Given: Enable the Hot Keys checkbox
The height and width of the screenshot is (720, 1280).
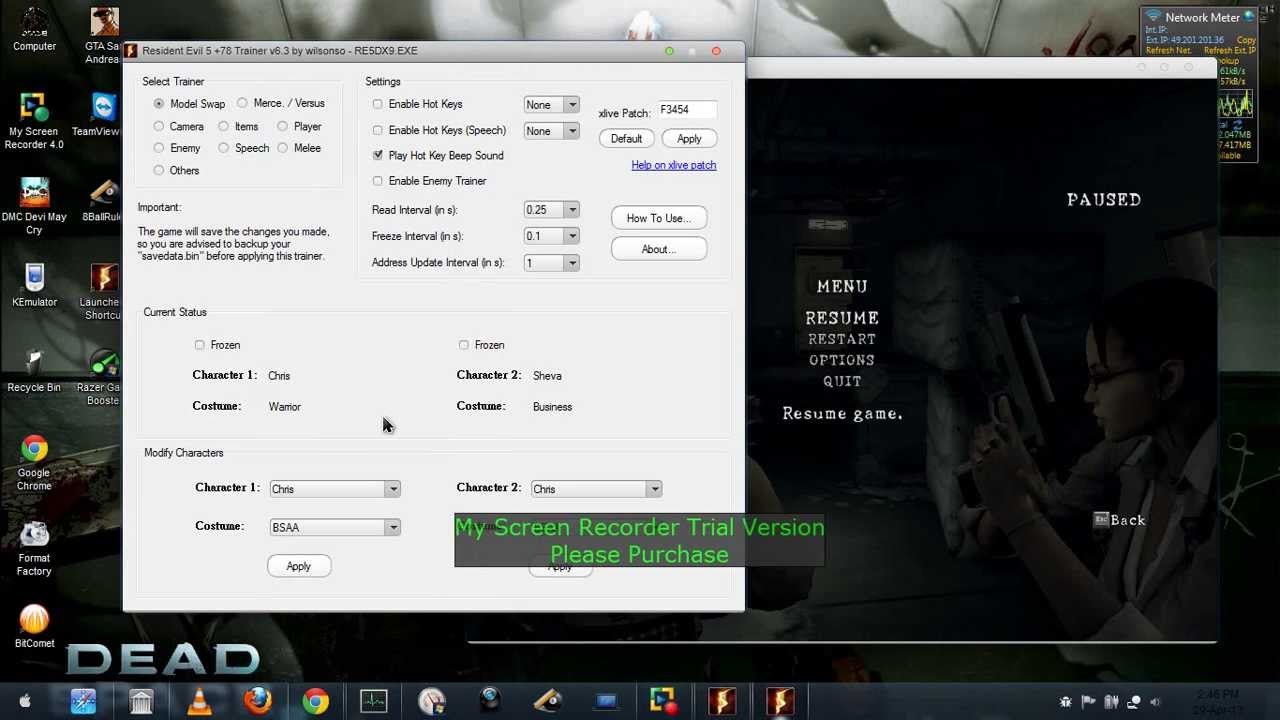Looking at the screenshot, I should (x=378, y=104).
